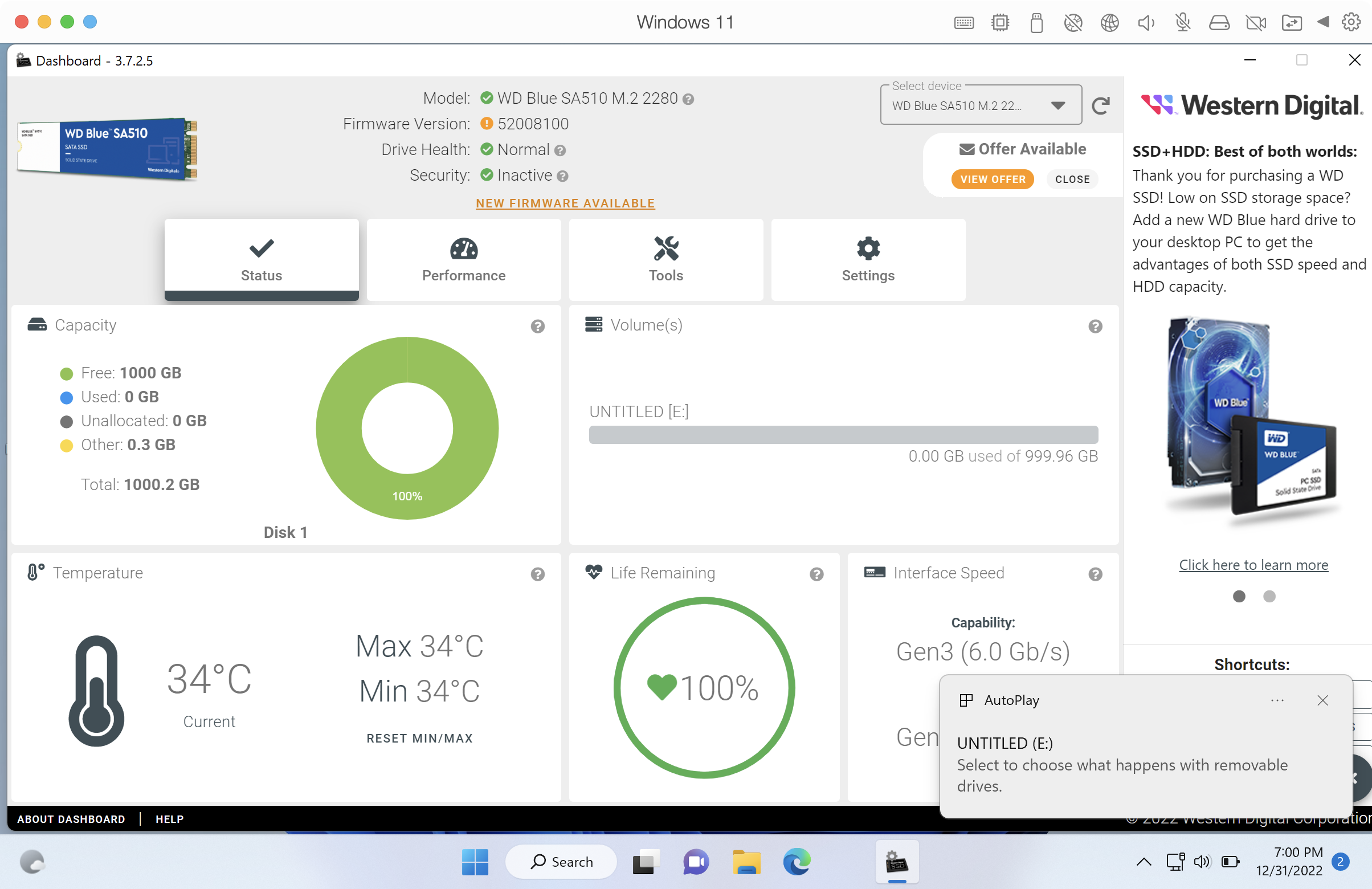1372x889 pixels.
Task: Click the UNTITLED [E:] volume usage bar
Action: [x=843, y=435]
